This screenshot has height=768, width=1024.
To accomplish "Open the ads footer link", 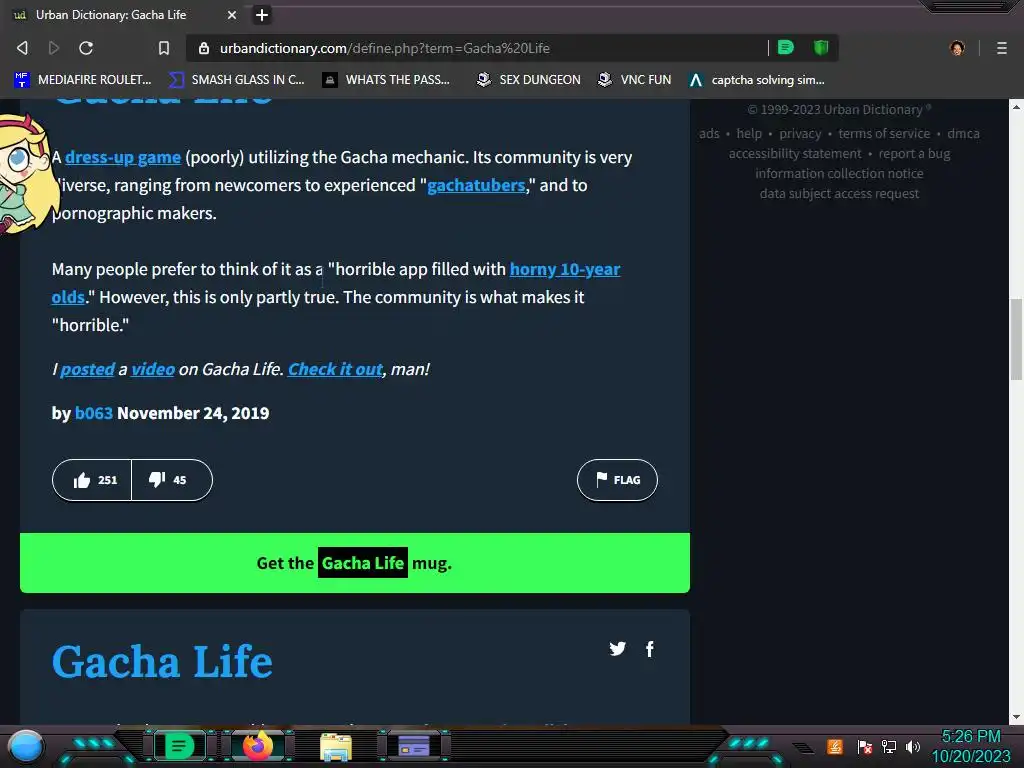I will (709, 134).
